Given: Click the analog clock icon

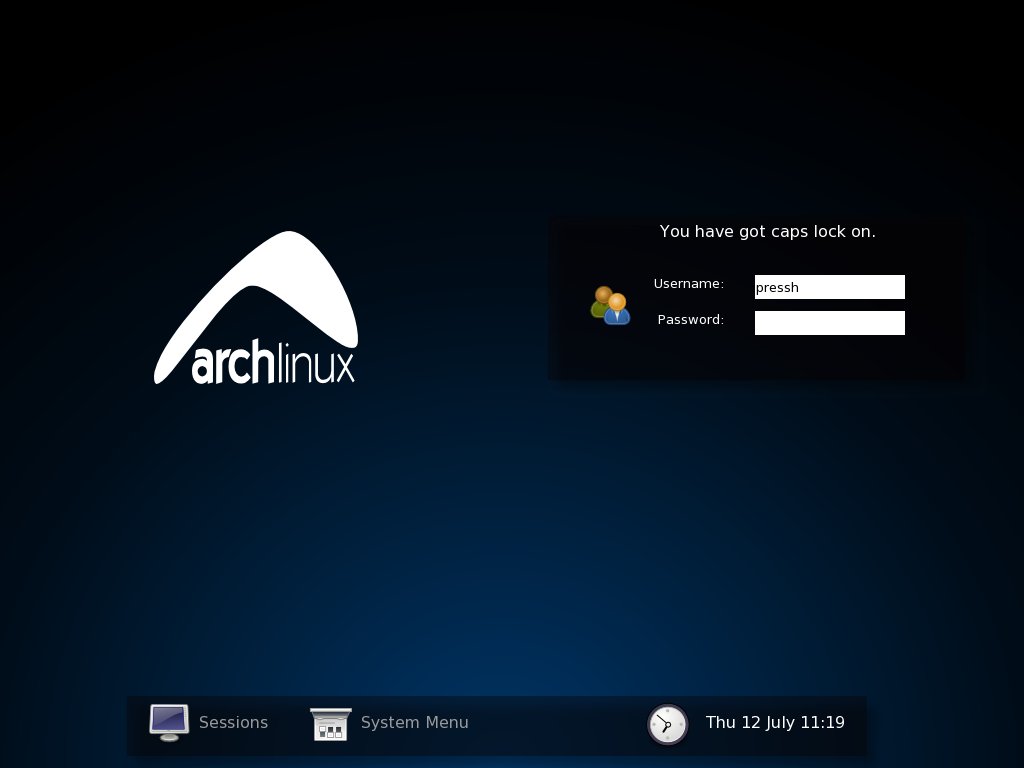Looking at the screenshot, I should 667,724.
